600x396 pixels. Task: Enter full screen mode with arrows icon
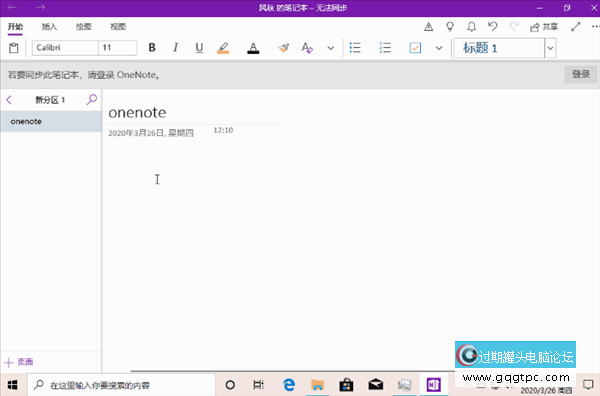576,27
